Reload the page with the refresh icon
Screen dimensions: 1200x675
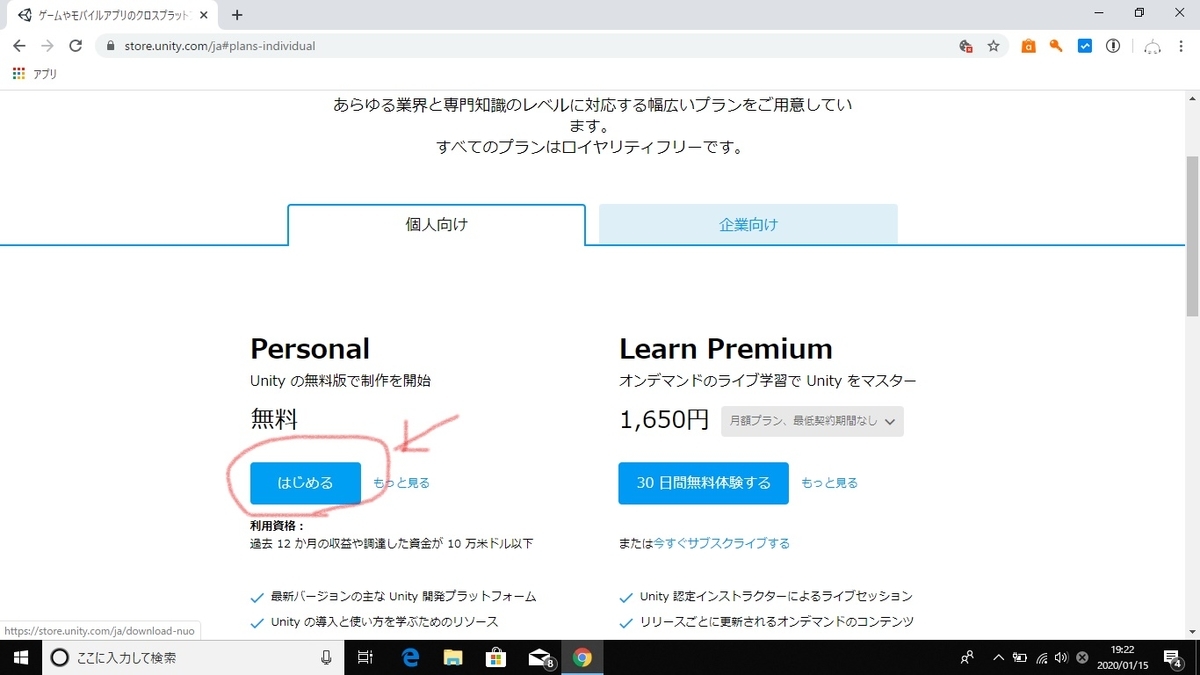click(x=75, y=46)
